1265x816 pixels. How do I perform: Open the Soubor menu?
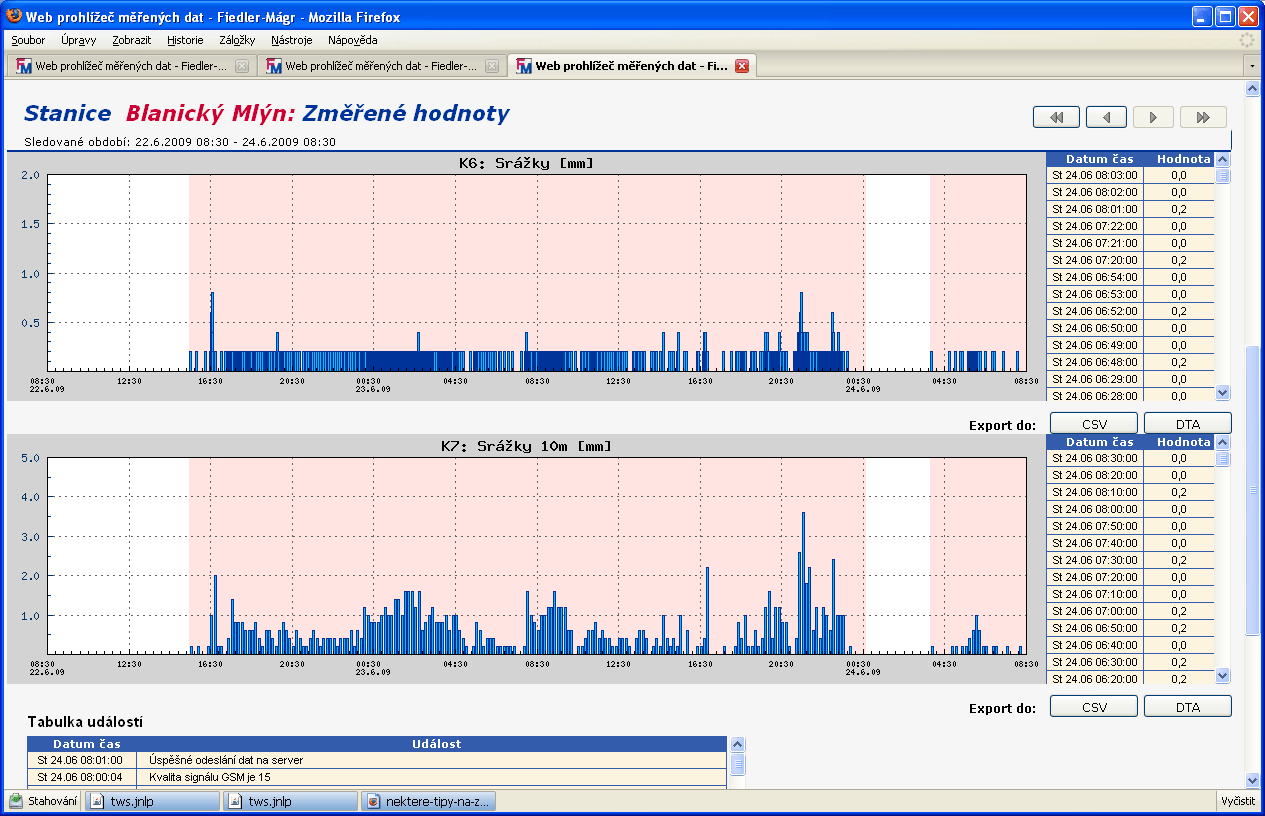click(x=28, y=40)
